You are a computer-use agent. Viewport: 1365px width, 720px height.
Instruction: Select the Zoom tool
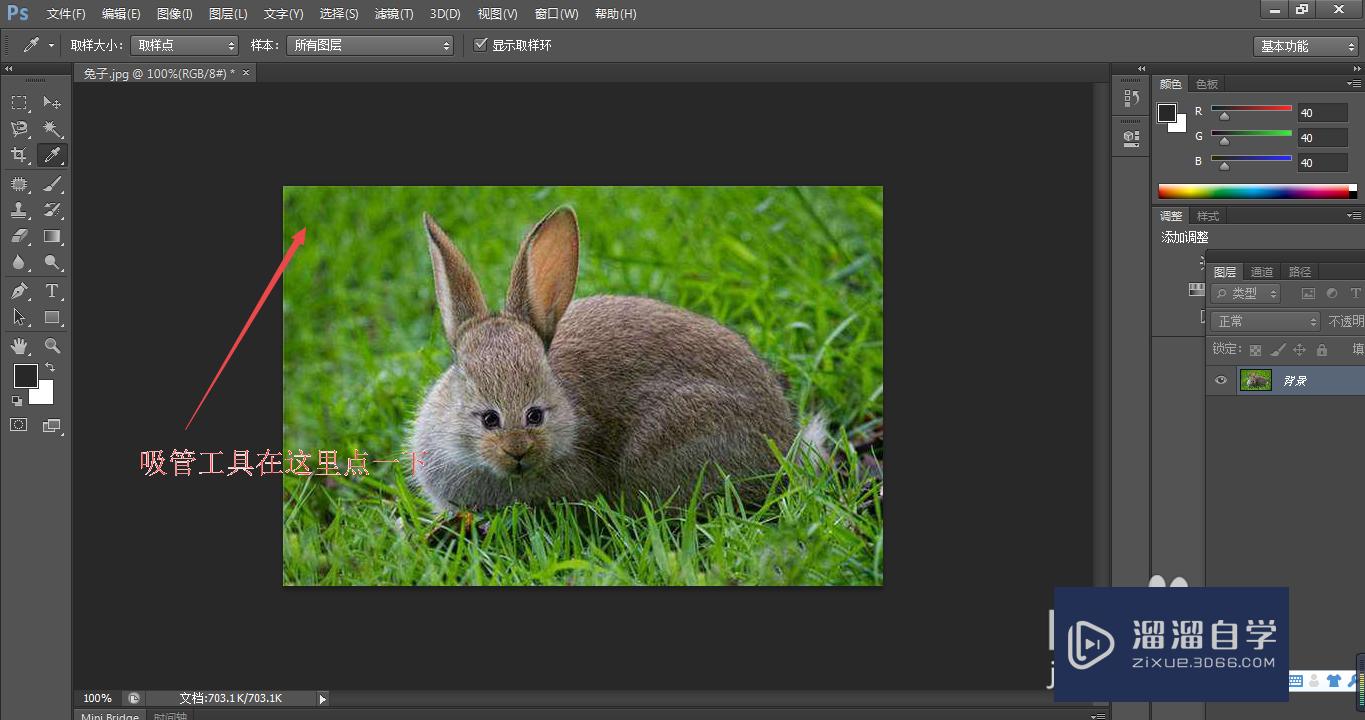click(52, 346)
